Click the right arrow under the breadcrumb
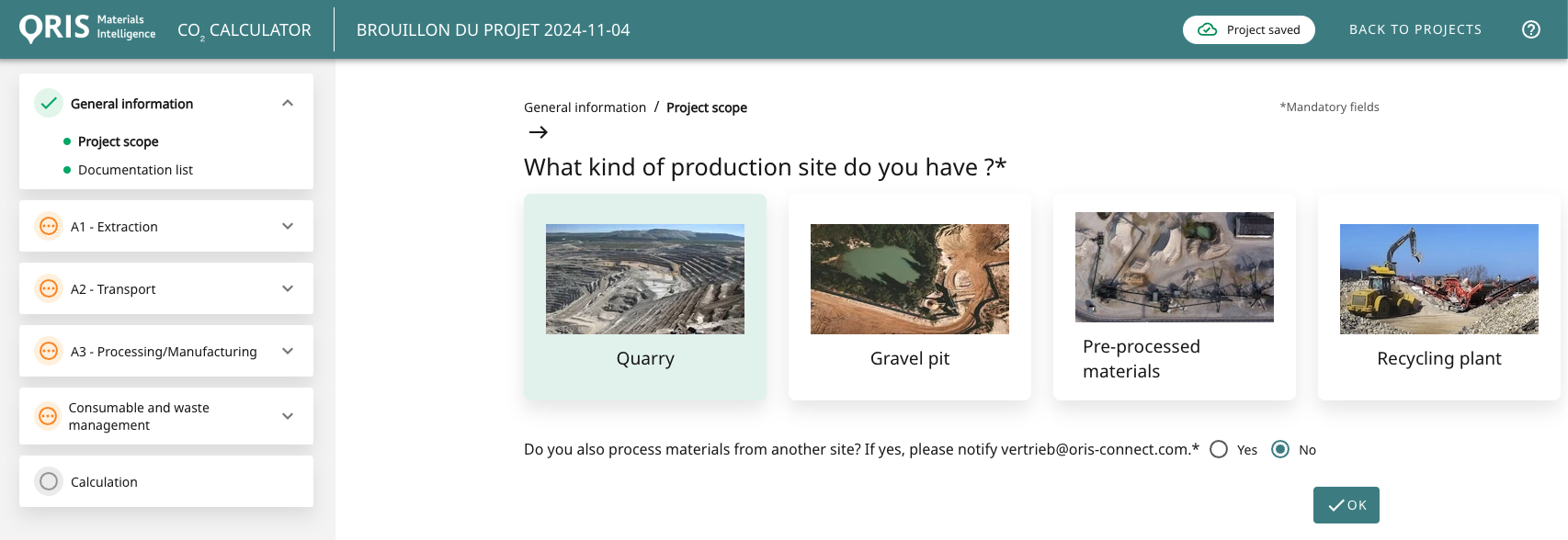 click(x=539, y=132)
